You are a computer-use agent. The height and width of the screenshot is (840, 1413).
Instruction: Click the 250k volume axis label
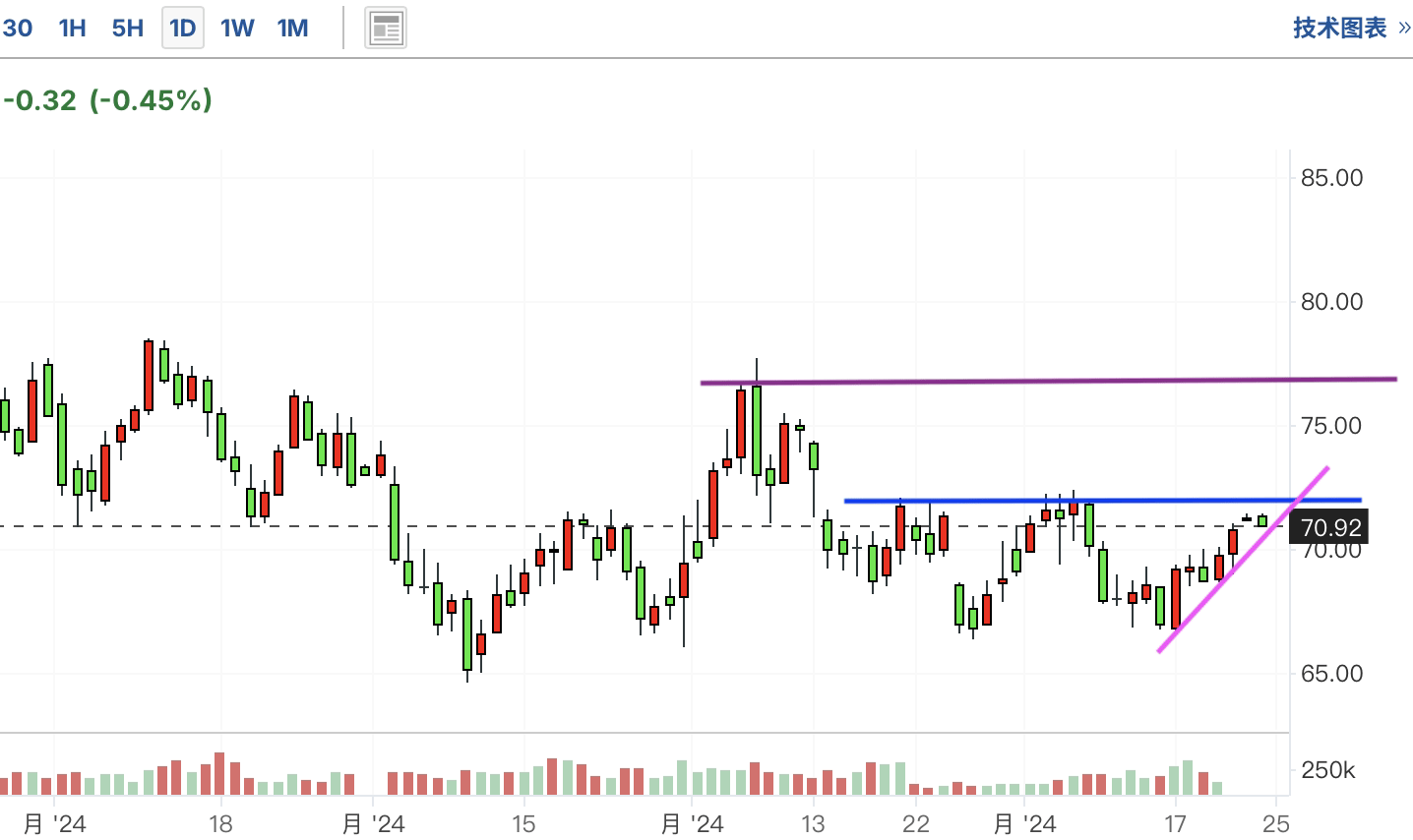tap(1328, 770)
